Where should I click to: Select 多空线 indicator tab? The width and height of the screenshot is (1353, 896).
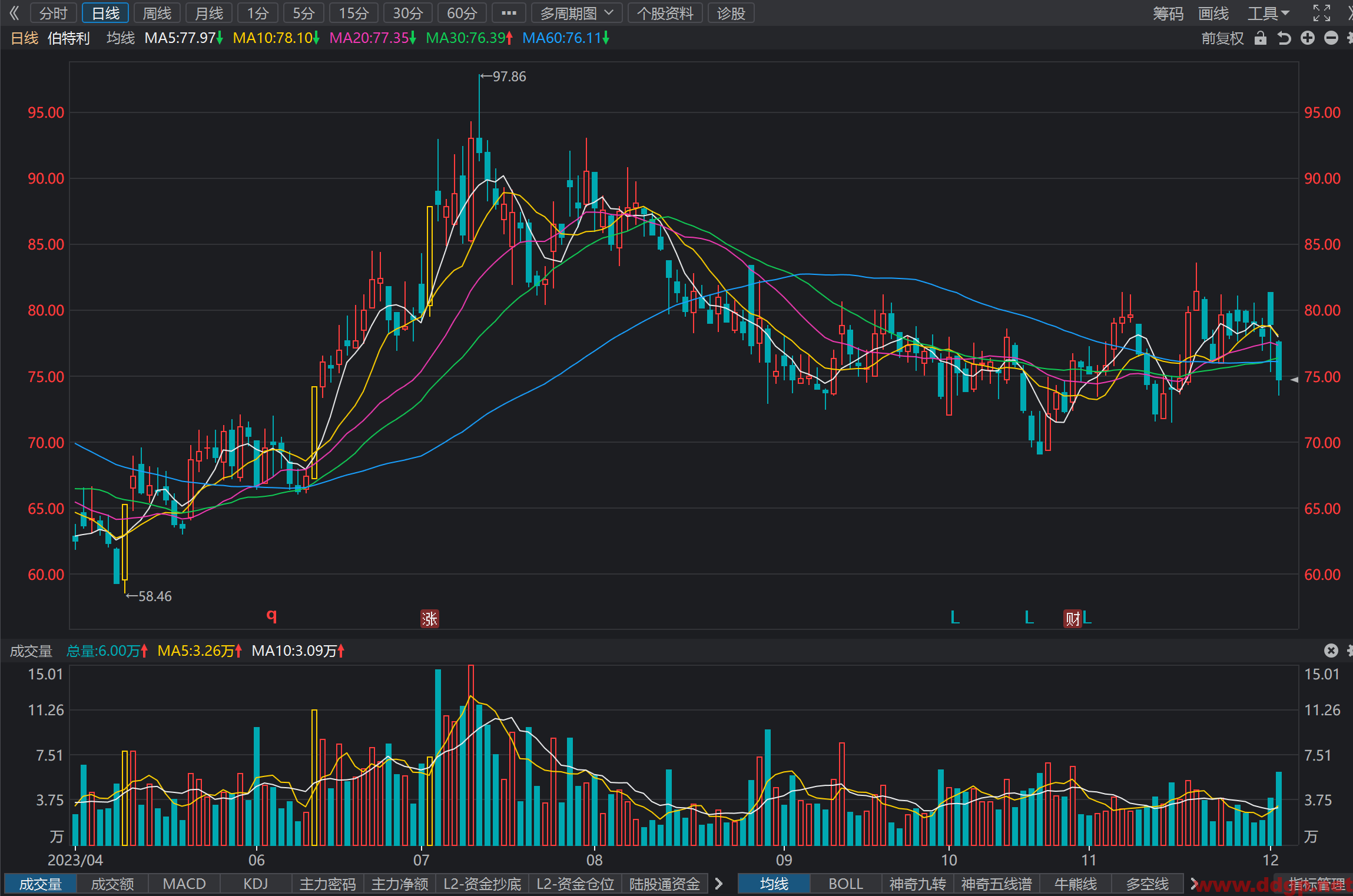tap(1147, 884)
